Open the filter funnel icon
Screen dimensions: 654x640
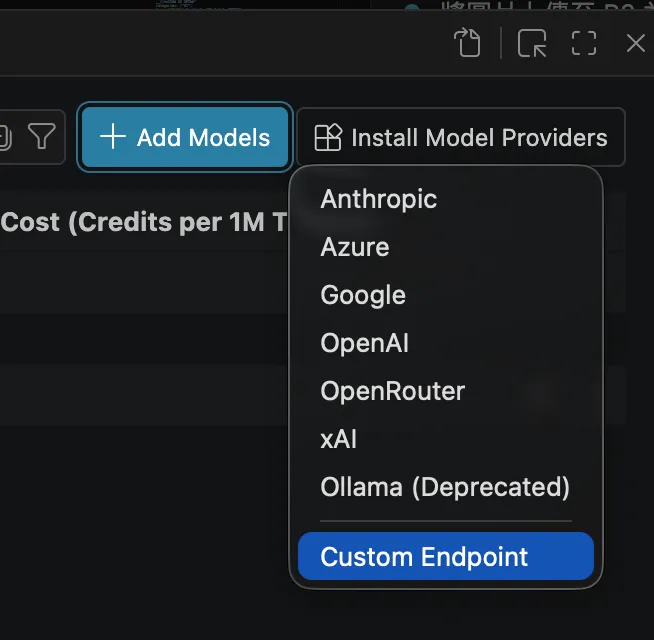[41, 136]
